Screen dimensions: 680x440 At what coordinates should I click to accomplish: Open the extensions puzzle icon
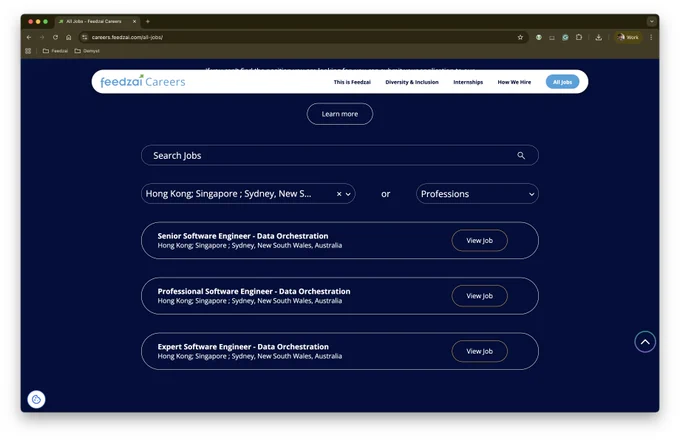pos(579,37)
